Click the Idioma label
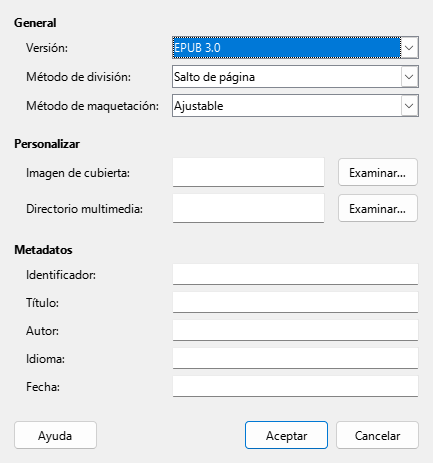 click(45, 359)
